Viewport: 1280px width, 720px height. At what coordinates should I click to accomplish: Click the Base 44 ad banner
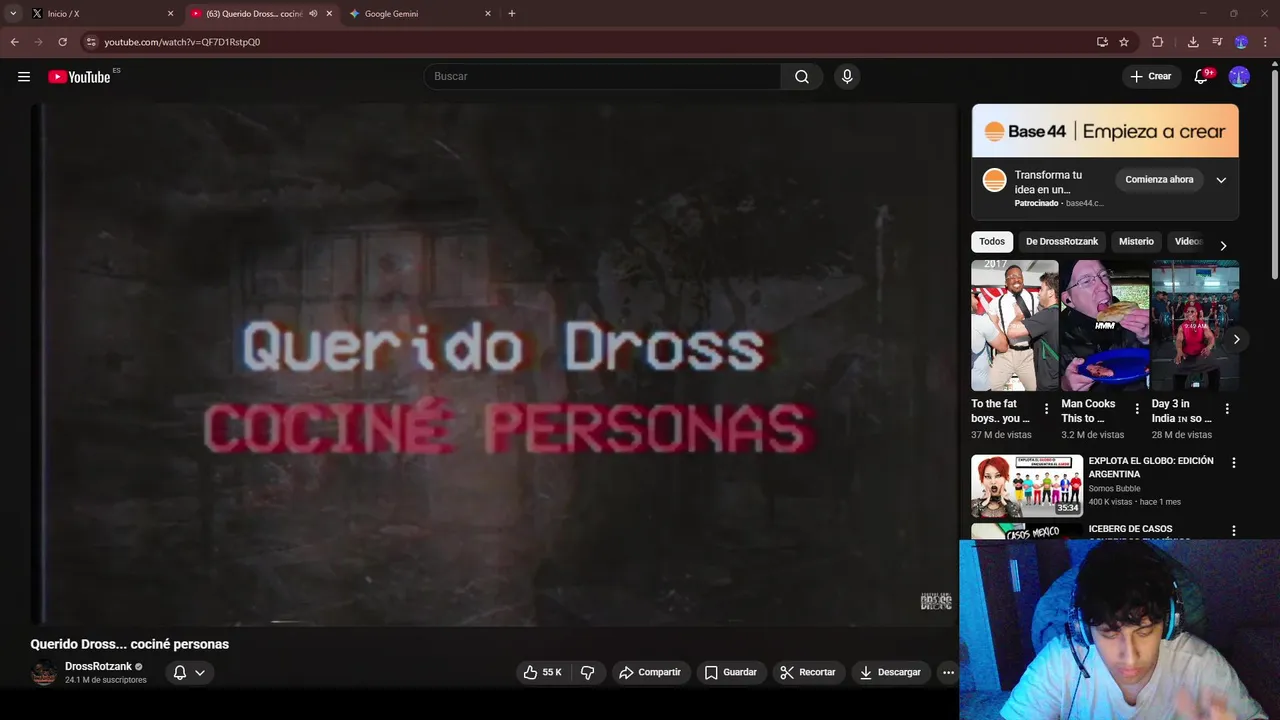click(x=1105, y=131)
